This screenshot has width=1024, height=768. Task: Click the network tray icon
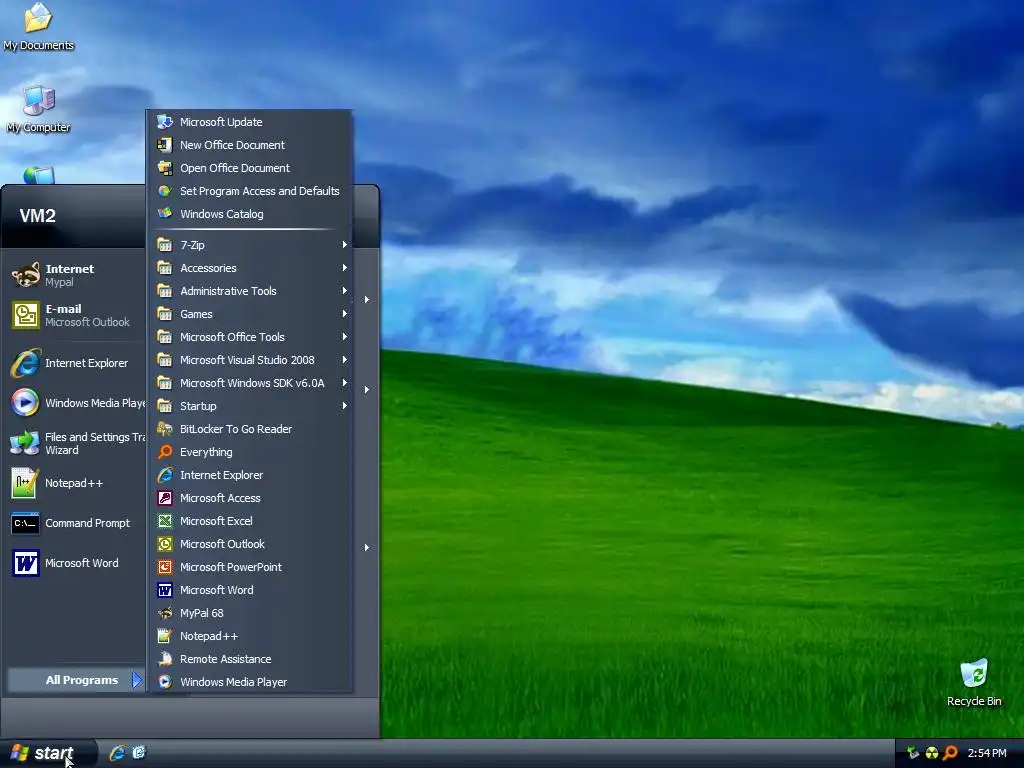click(x=913, y=754)
